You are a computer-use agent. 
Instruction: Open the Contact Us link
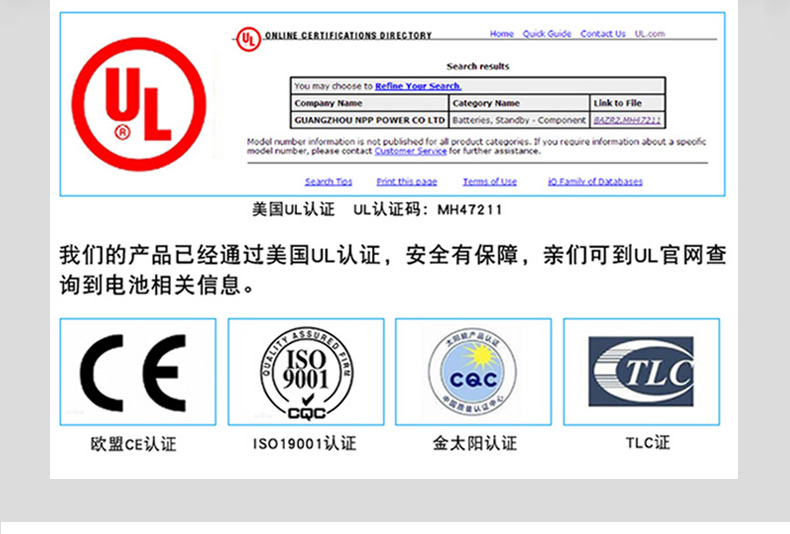tap(603, 34)
